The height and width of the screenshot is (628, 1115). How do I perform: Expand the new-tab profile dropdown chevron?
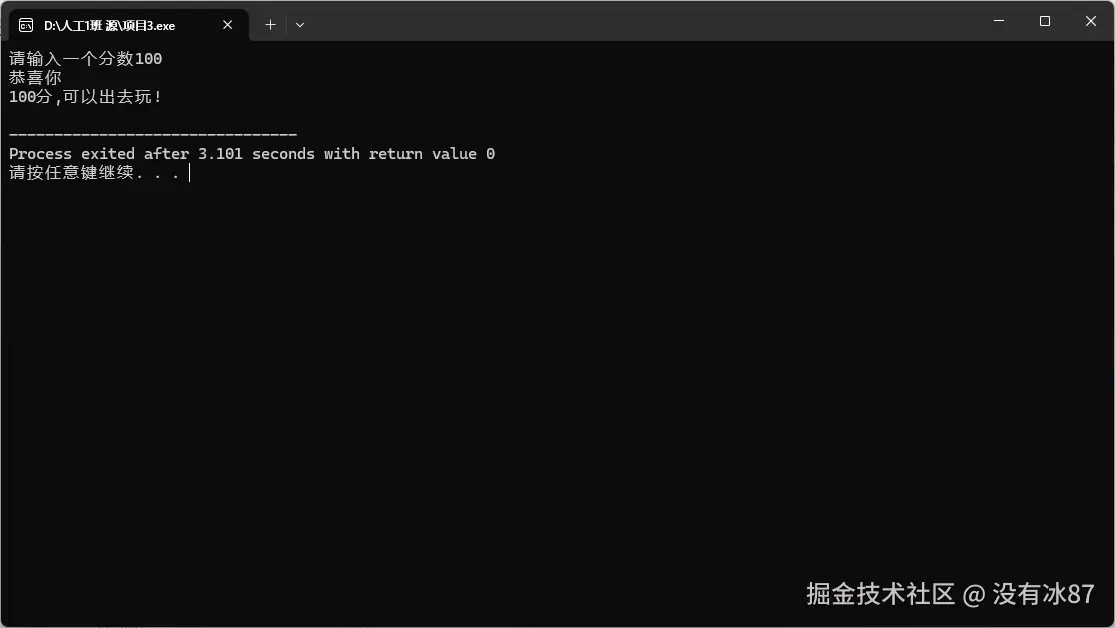point(300,25)
